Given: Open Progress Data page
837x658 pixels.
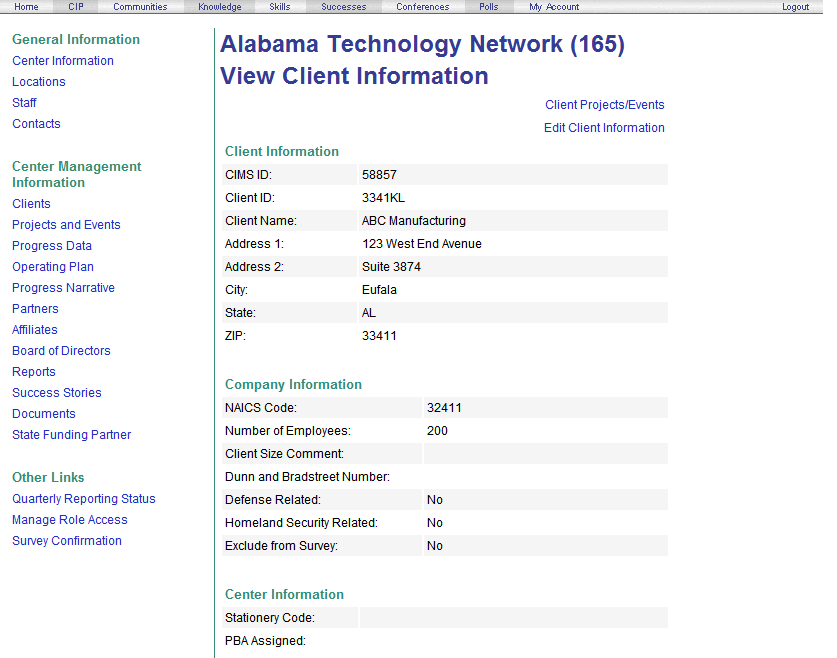Looking at the screenshot, I should pyautogui.click(x=52, y=246).
